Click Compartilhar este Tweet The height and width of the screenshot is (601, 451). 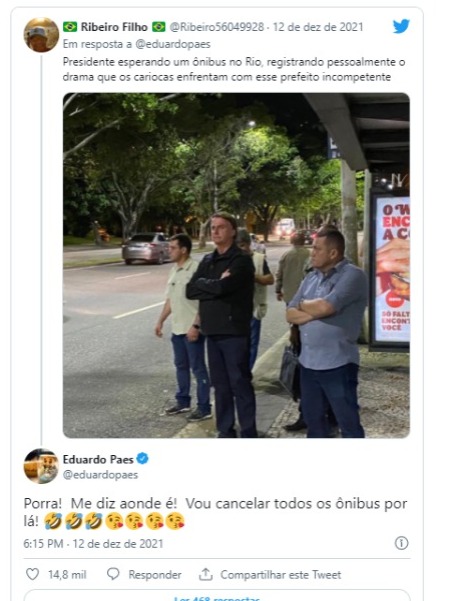tap(280, 574)
